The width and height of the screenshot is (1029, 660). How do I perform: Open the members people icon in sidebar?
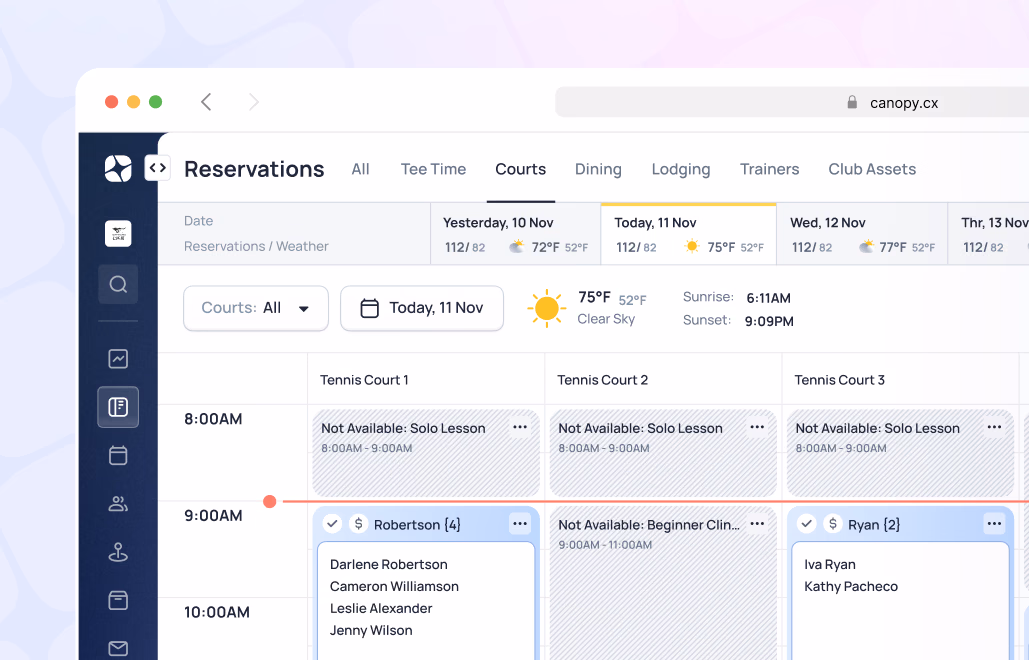(118, 504)
